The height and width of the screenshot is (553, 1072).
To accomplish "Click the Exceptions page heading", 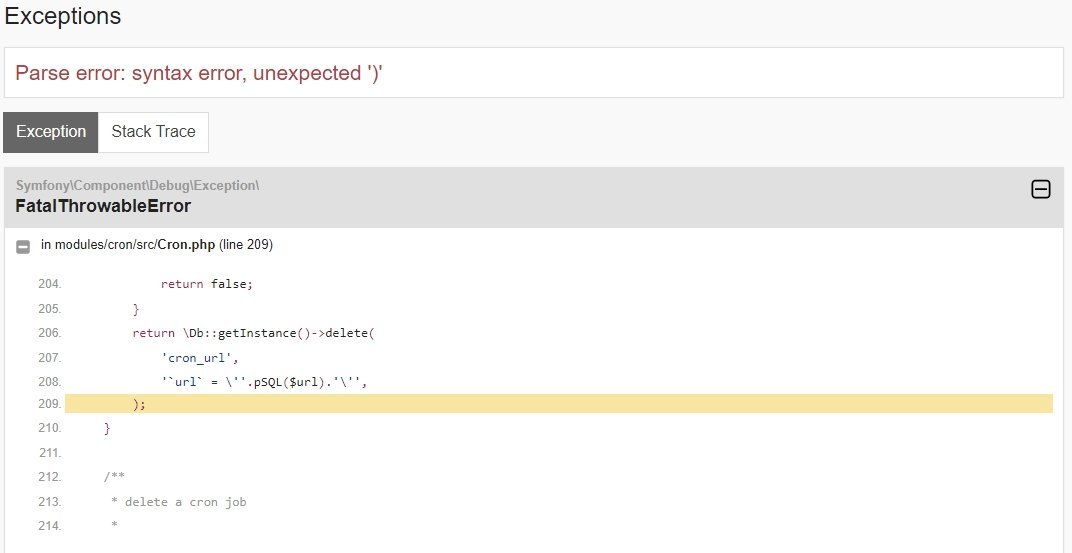I will (62, 15).
